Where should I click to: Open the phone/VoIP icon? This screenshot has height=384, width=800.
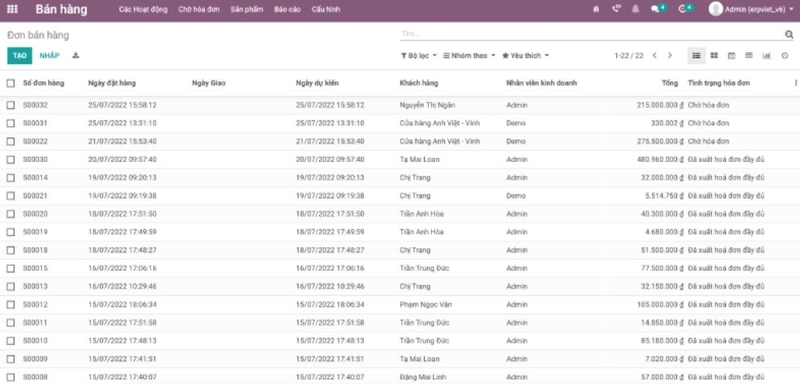[x=617, y=9]
